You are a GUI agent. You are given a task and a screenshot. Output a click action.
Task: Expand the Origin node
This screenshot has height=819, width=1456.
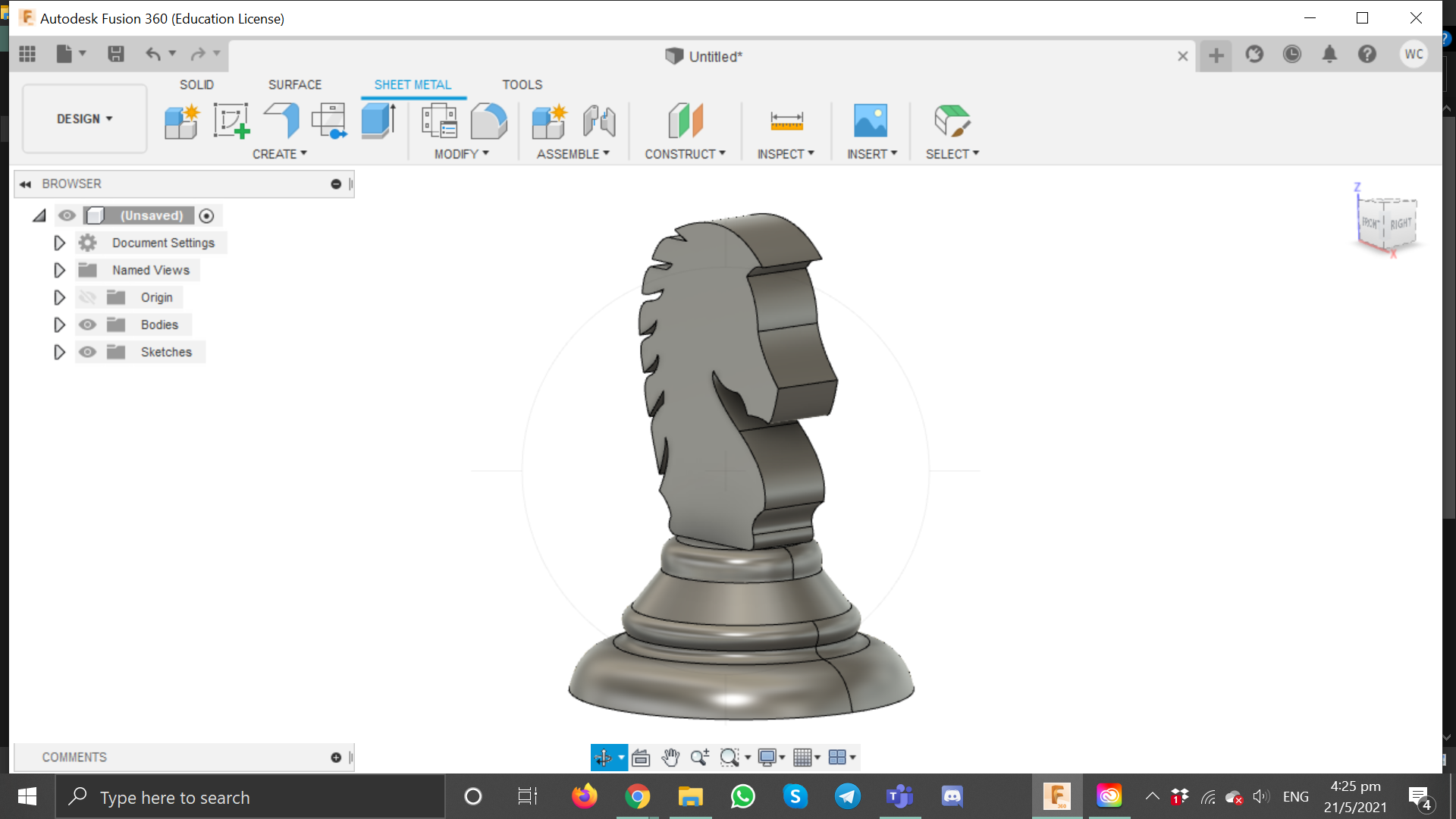[59, 297]
